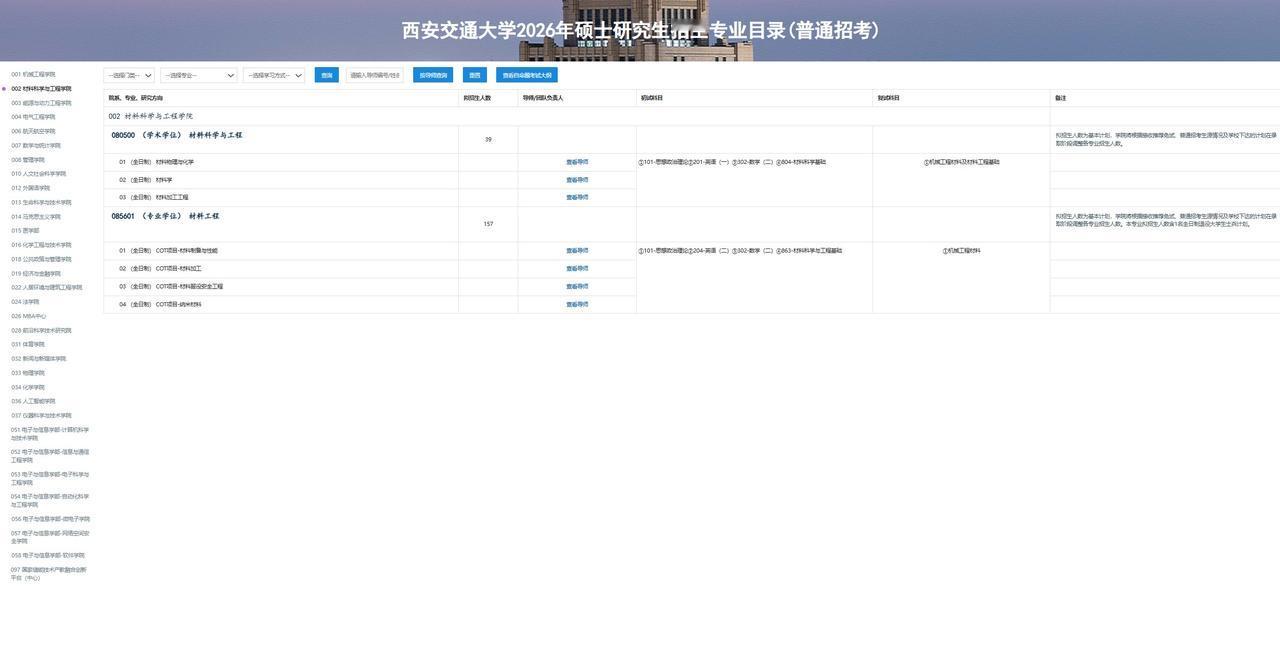The image size is (1280, 646).
Task: Select 031 体育学院 in sidebar
Action: pos(28,344)
